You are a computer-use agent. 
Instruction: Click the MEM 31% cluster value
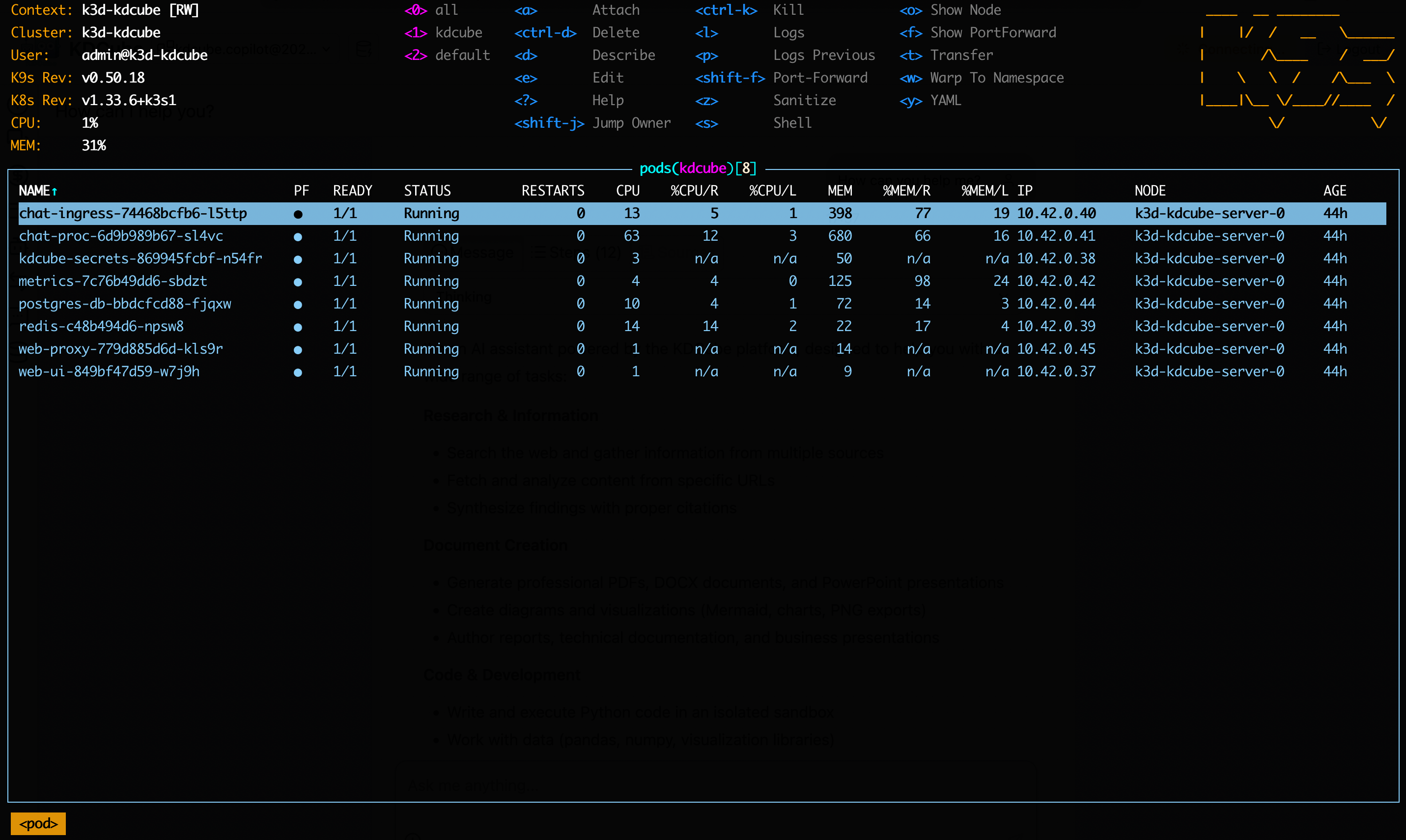[x=94, y=146]
